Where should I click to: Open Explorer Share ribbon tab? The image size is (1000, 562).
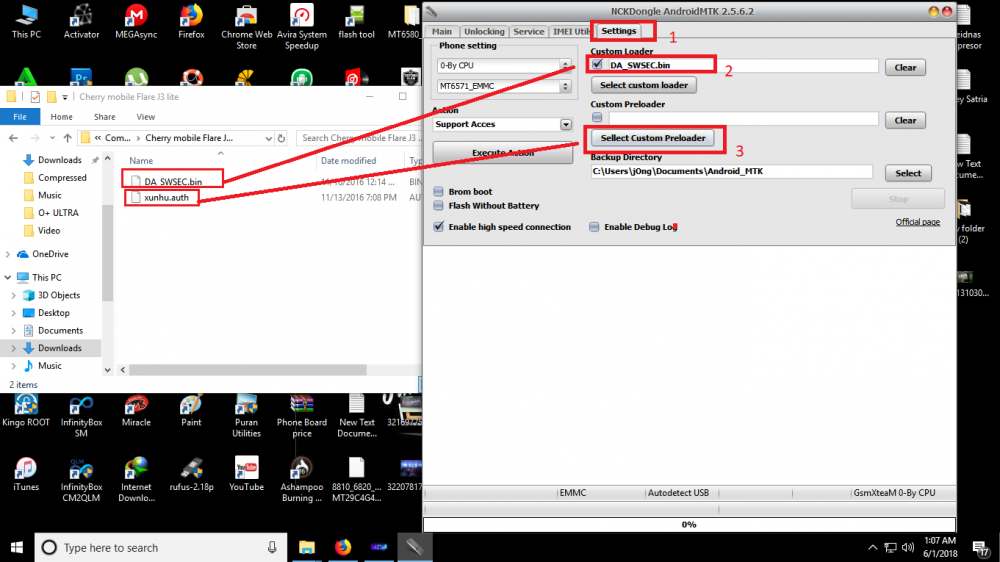(105, 117)
